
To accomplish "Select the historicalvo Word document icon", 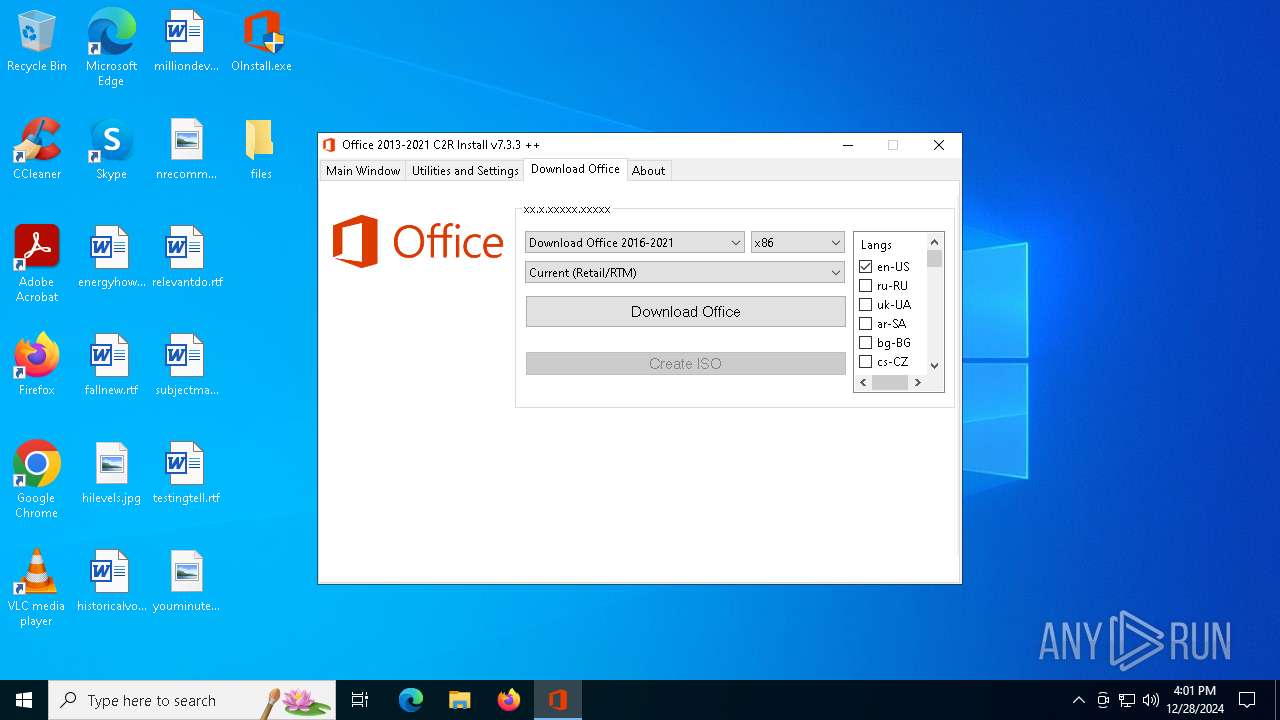I will pyautogui.click(x=111, y=582).
